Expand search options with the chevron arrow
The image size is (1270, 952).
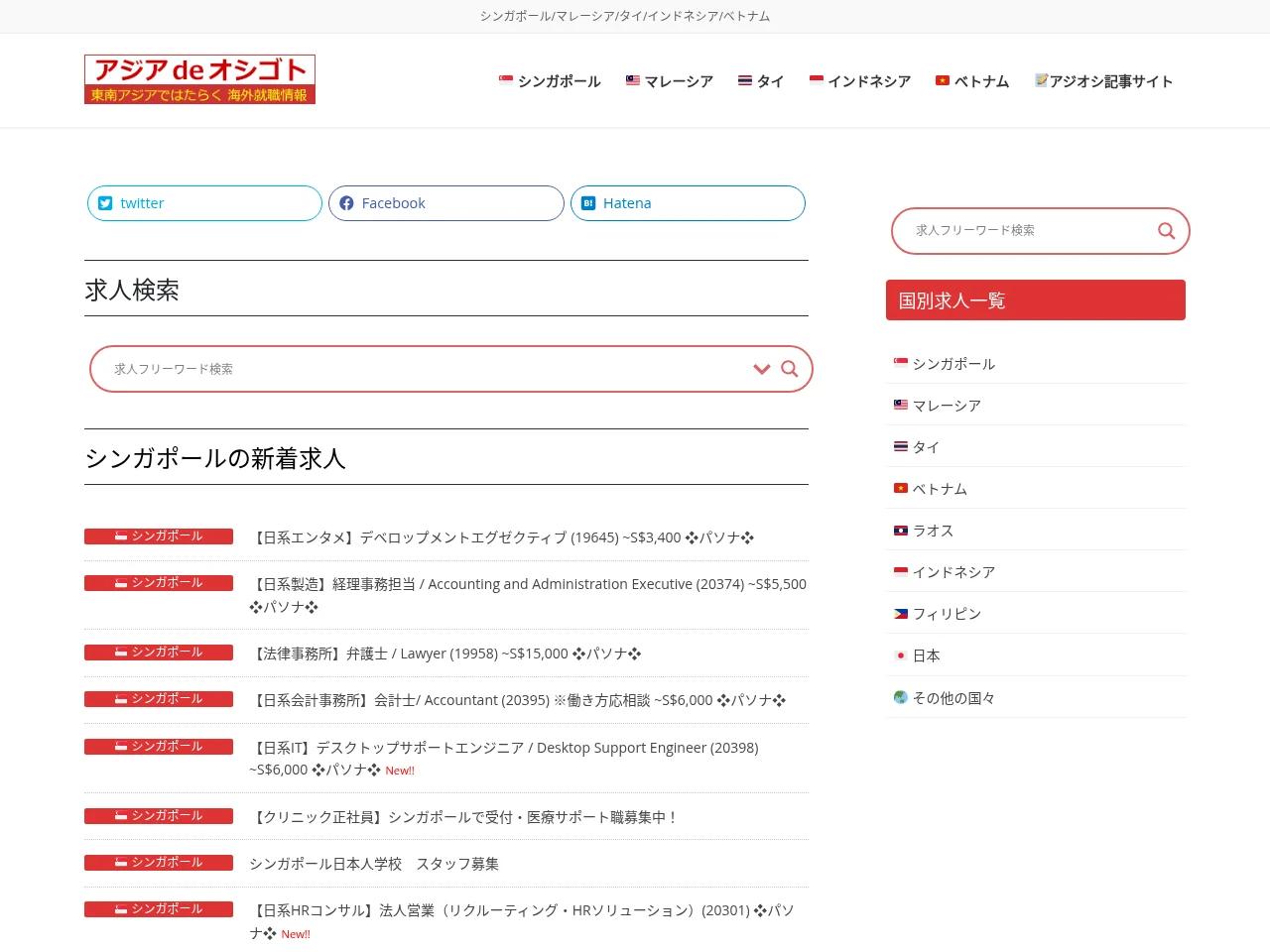coord(762,369)
